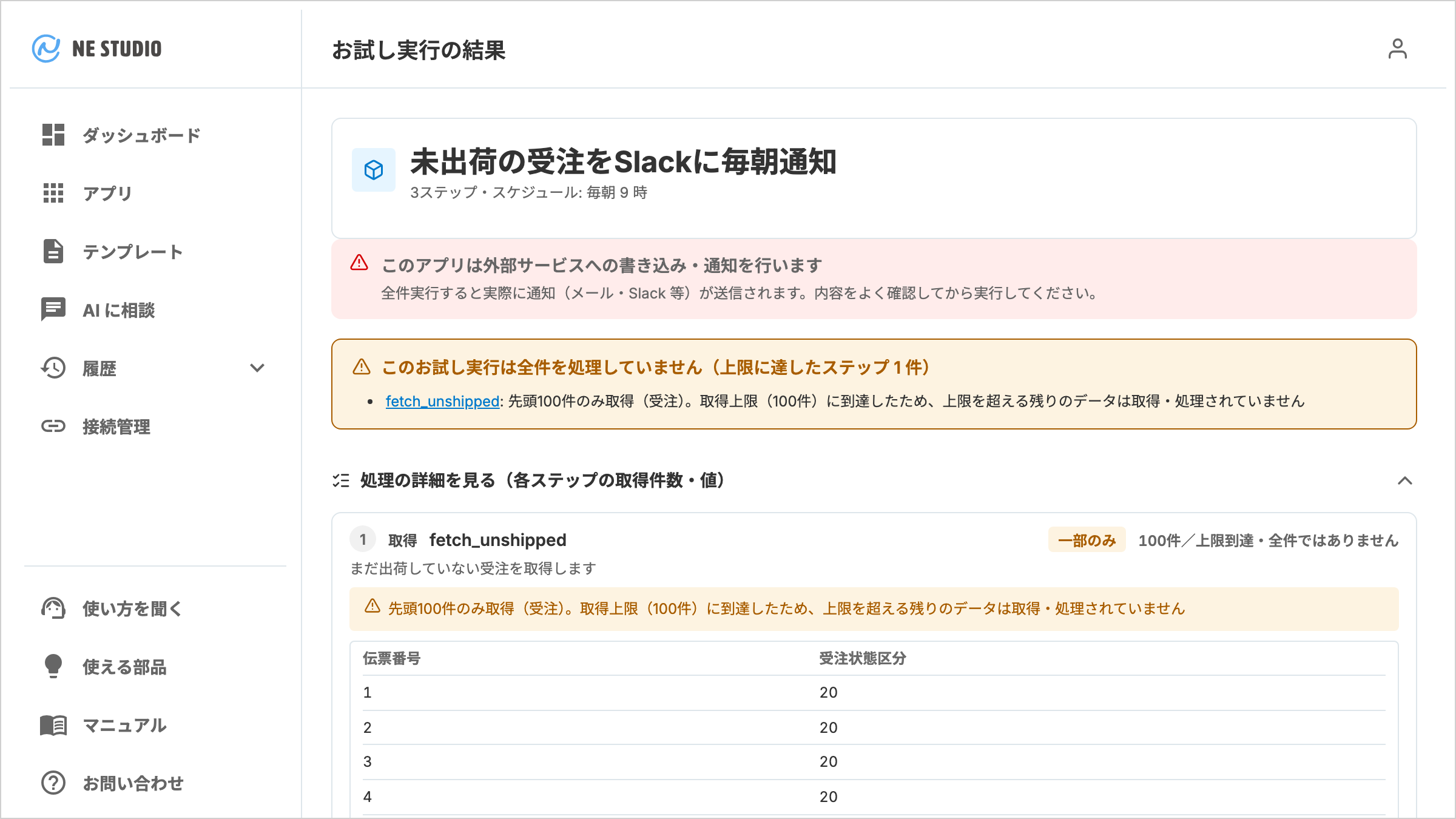Click the 接続管理 link icon

point(53,426)
